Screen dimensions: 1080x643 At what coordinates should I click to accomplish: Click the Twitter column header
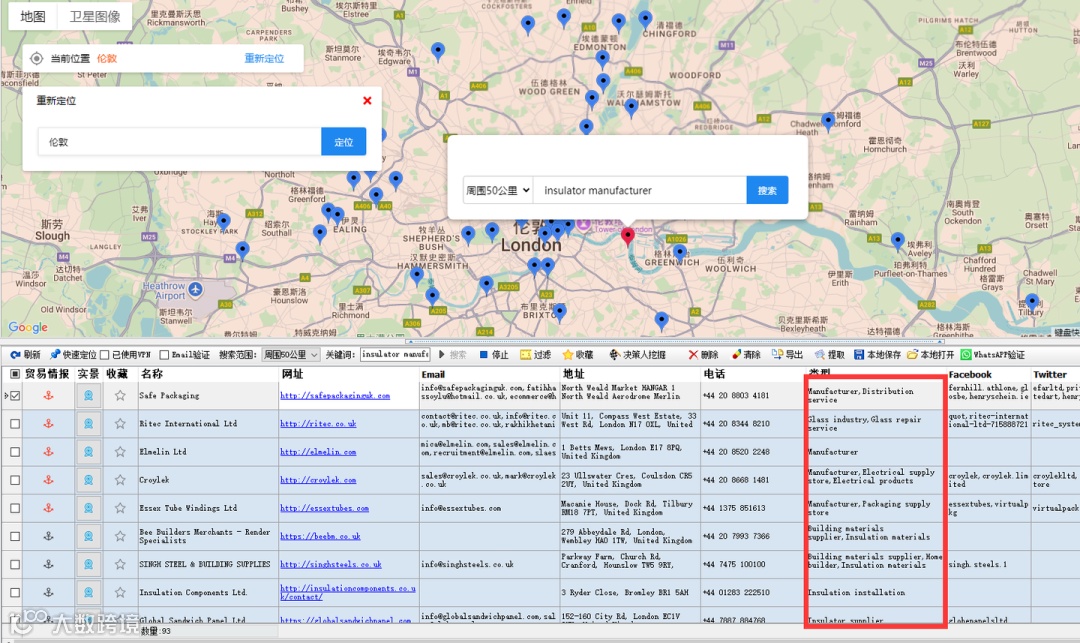(x=1050, y=374)
